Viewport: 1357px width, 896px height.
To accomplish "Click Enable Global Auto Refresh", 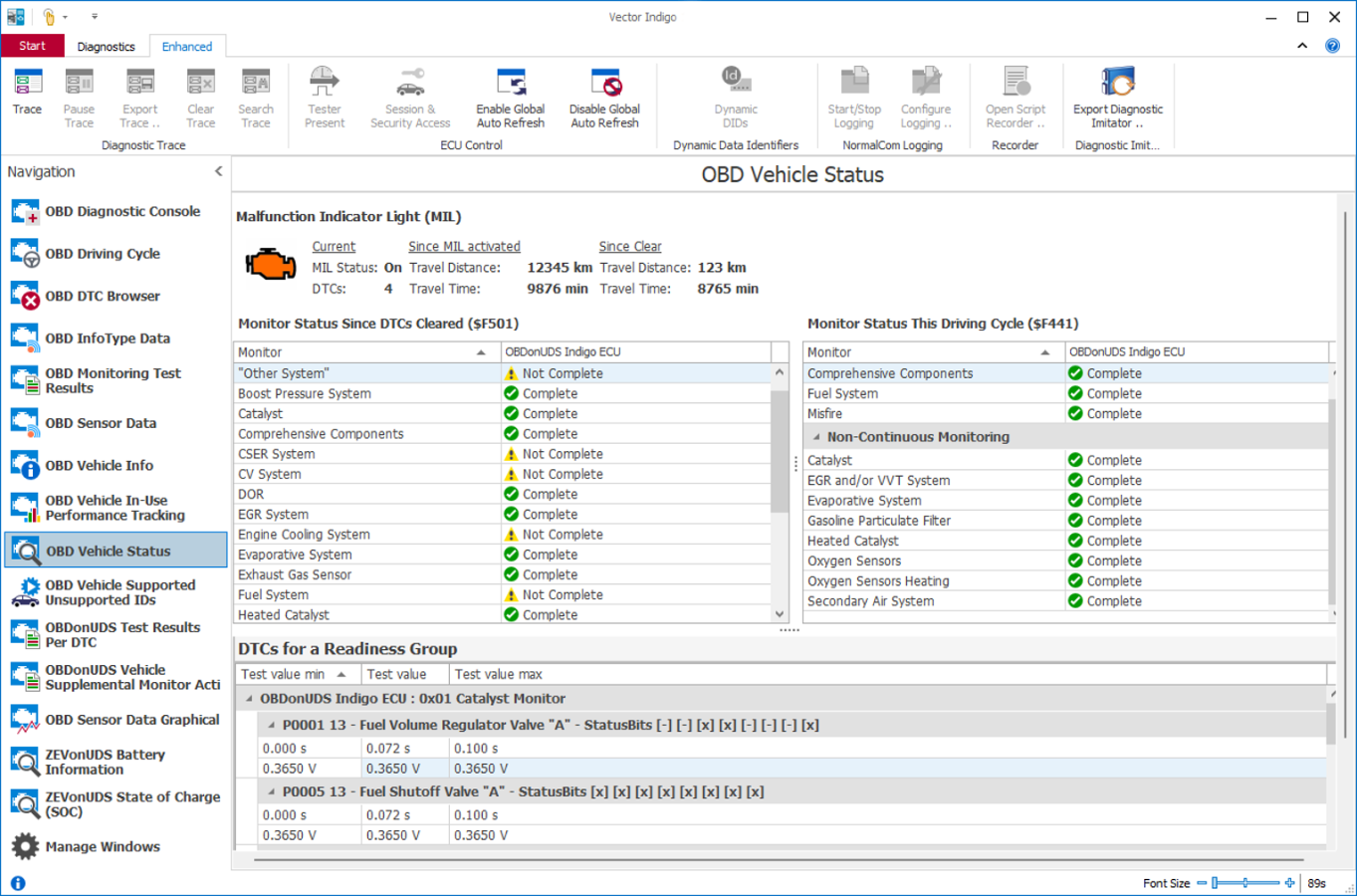I will click(511, 99).
